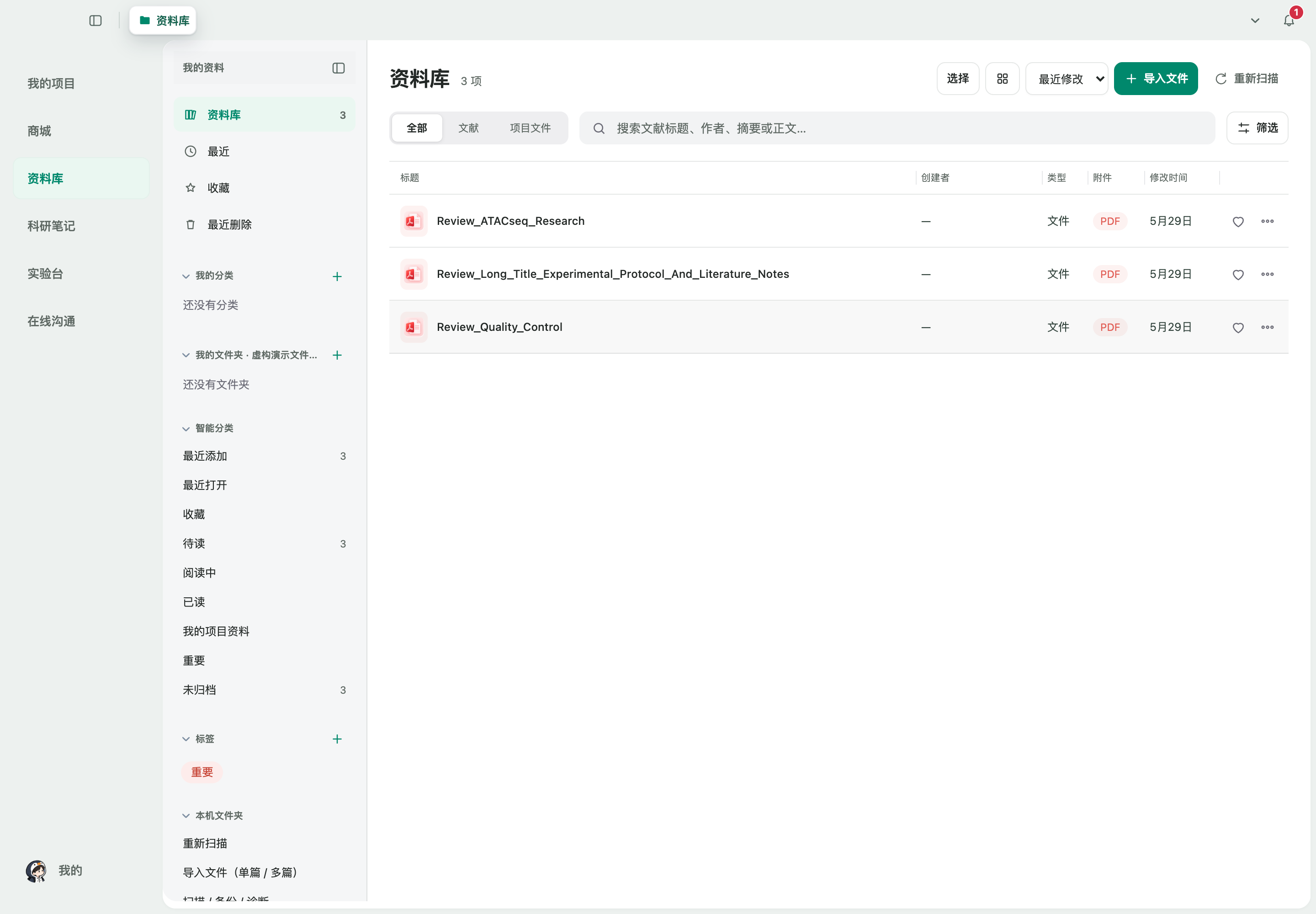Viewport: 1316px width, 914px height.
Task: Open the 筛选 filter button
Action: [x=1257, y=128]
